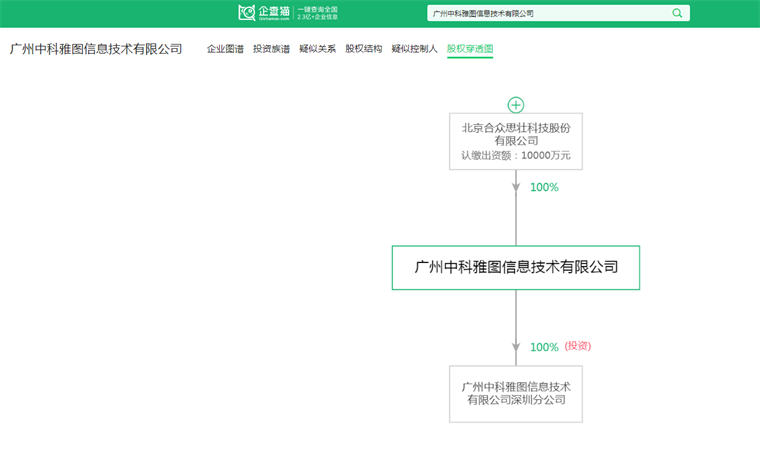Expand shareholders with the green plus icon

[x=516, y=105]
